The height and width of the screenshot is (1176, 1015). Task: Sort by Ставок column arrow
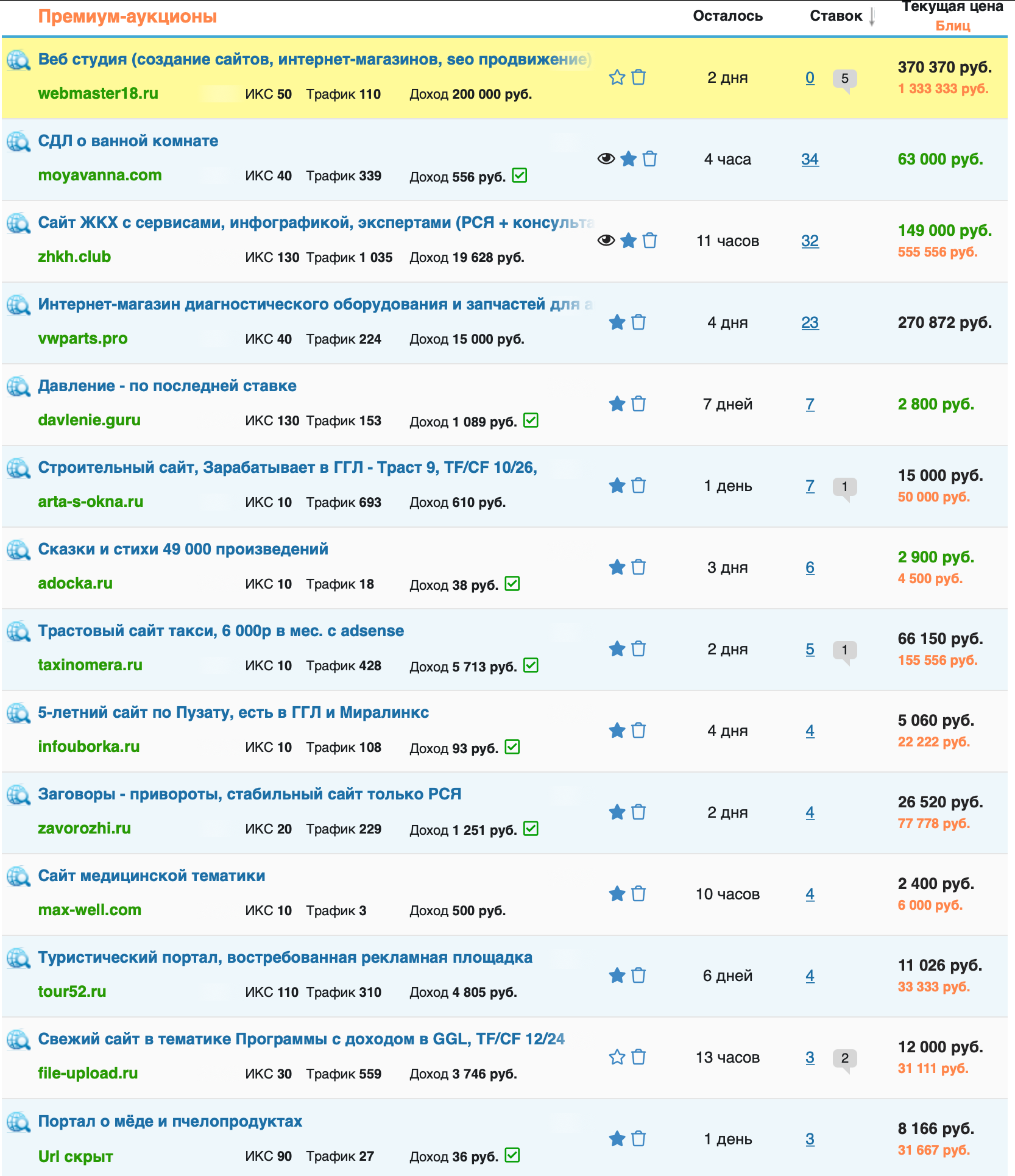(872, 16)
